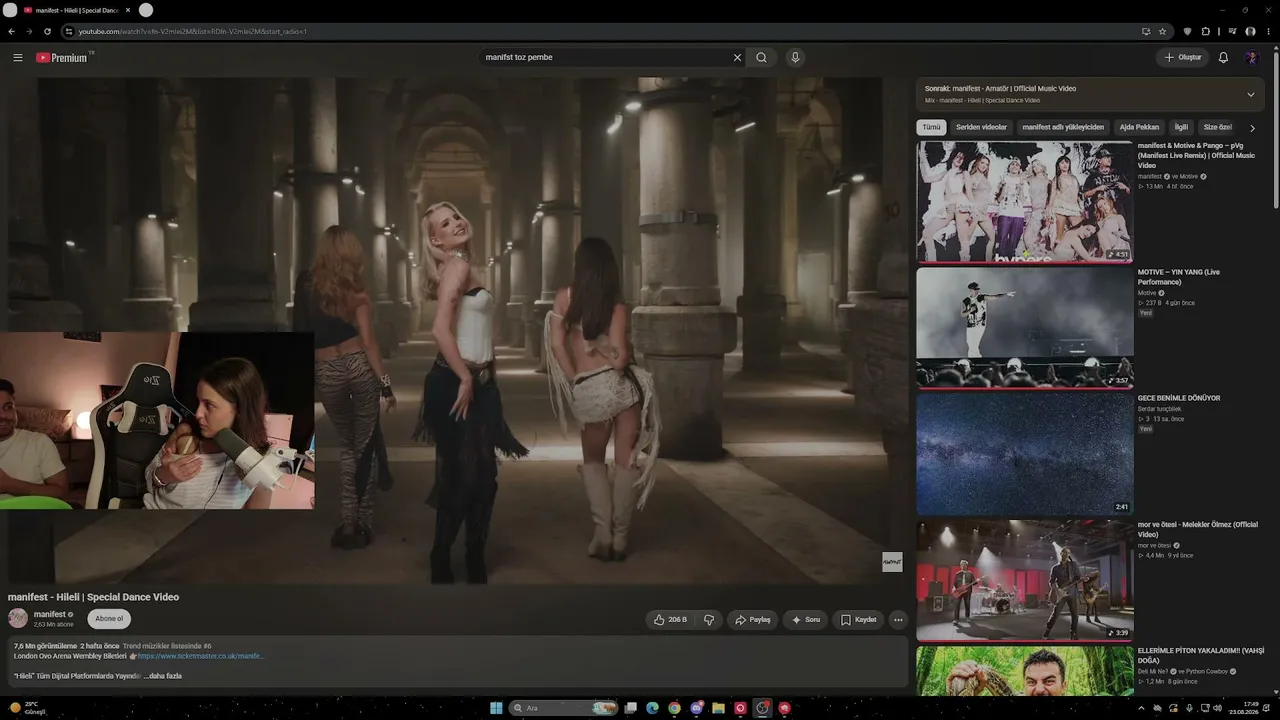Open the GECE BENİMLE DÖNÜYOR thumbnail
Viewport: 1280px width, 720px height.
1025,453
